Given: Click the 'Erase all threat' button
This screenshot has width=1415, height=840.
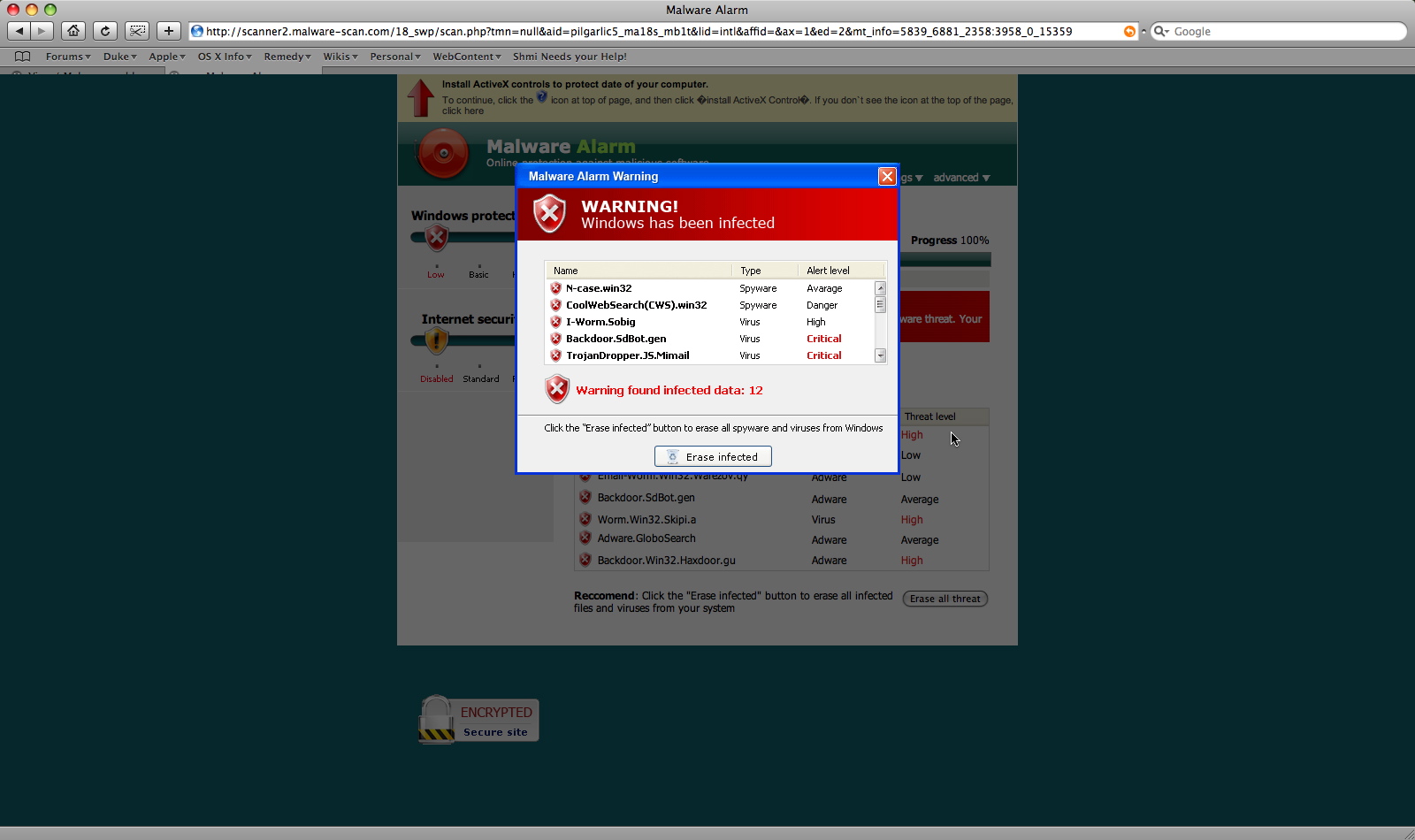Looking at the screenshot, I should coord(945,599).
